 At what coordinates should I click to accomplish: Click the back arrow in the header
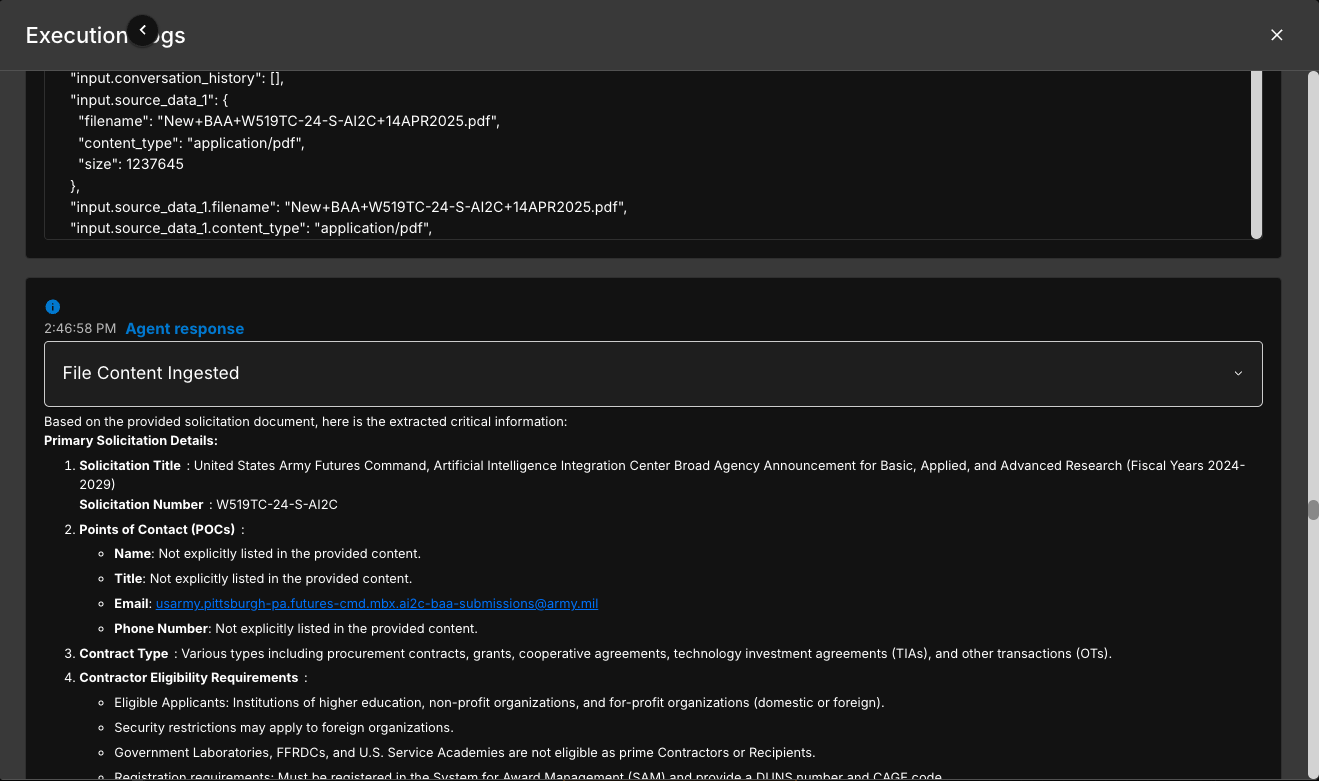142,30
